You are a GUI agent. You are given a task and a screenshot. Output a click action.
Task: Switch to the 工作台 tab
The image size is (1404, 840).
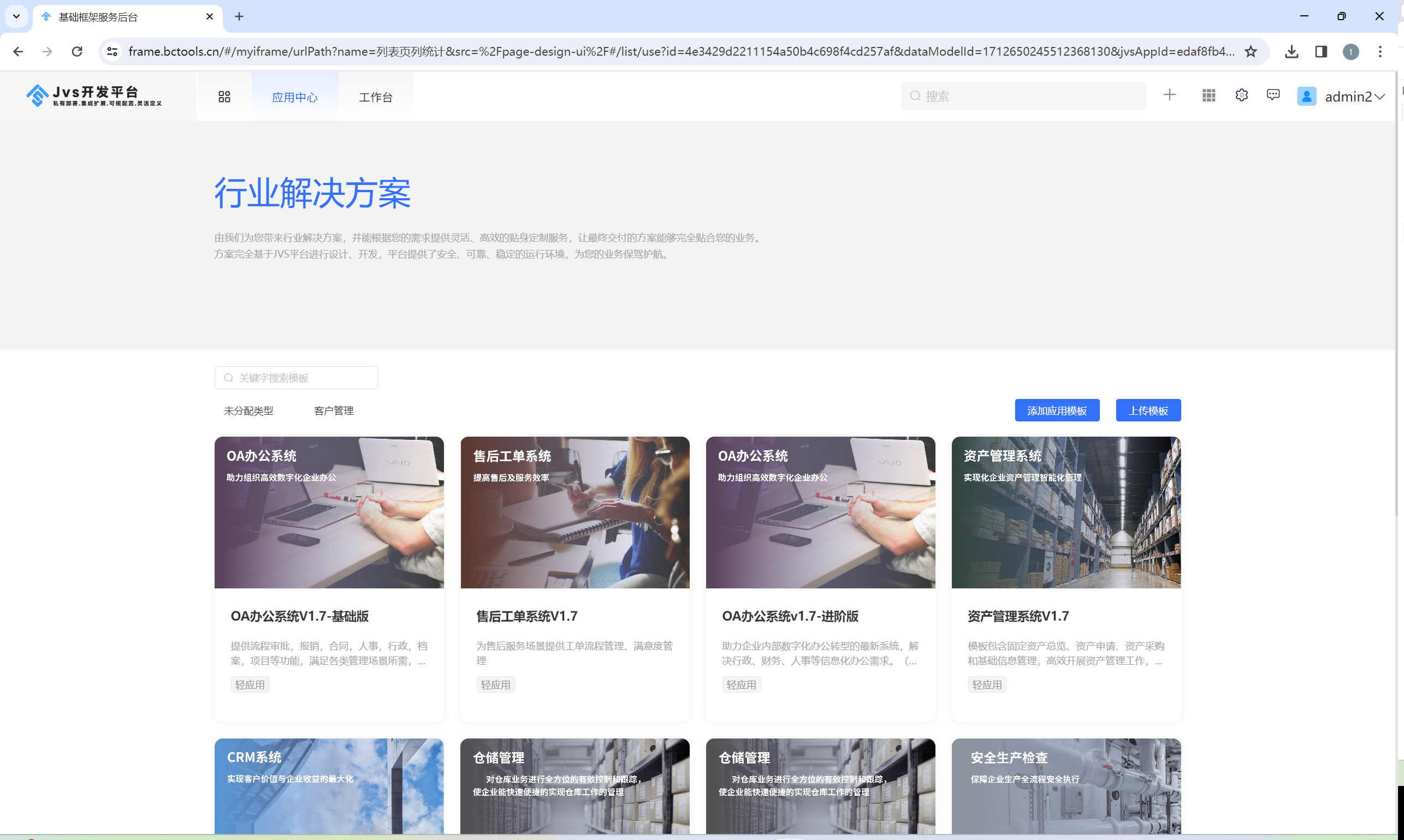(376, 97)
